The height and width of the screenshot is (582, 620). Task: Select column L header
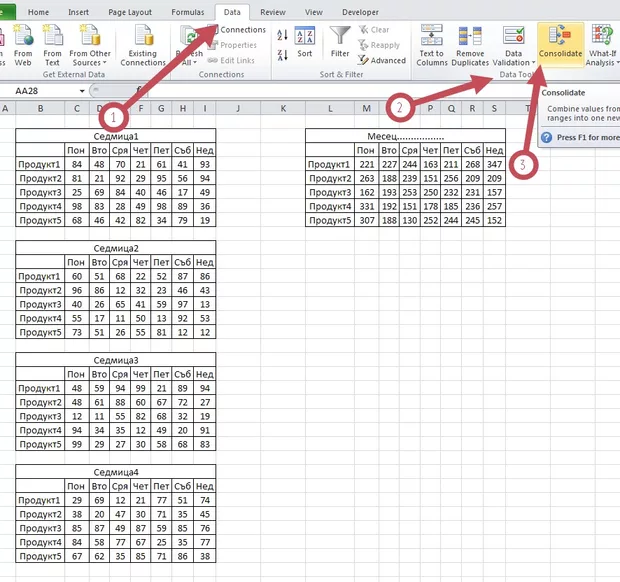(x=330, y=108)
